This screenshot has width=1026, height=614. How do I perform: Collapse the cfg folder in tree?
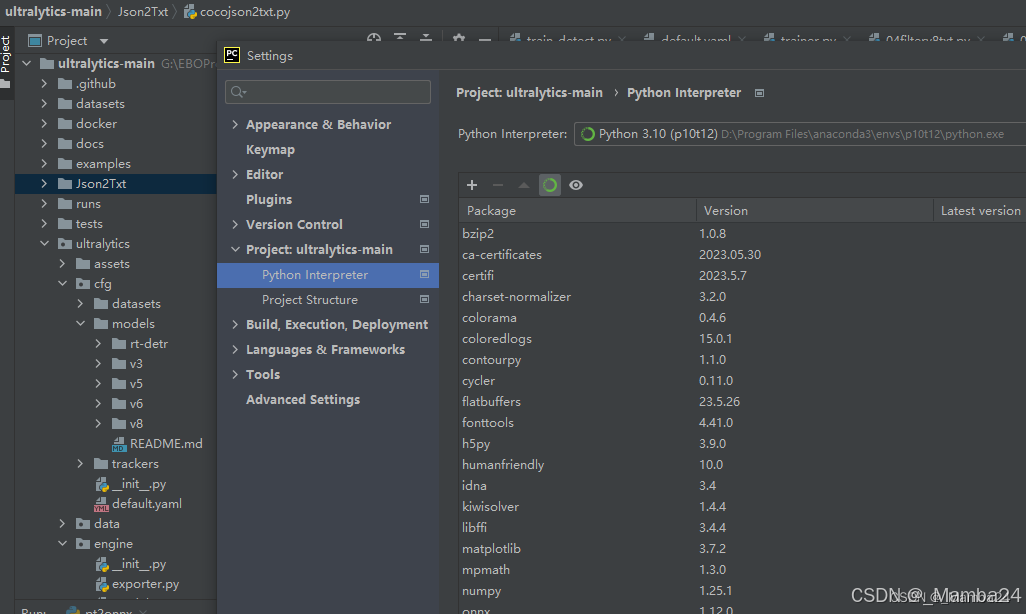[x=62, y=284]
